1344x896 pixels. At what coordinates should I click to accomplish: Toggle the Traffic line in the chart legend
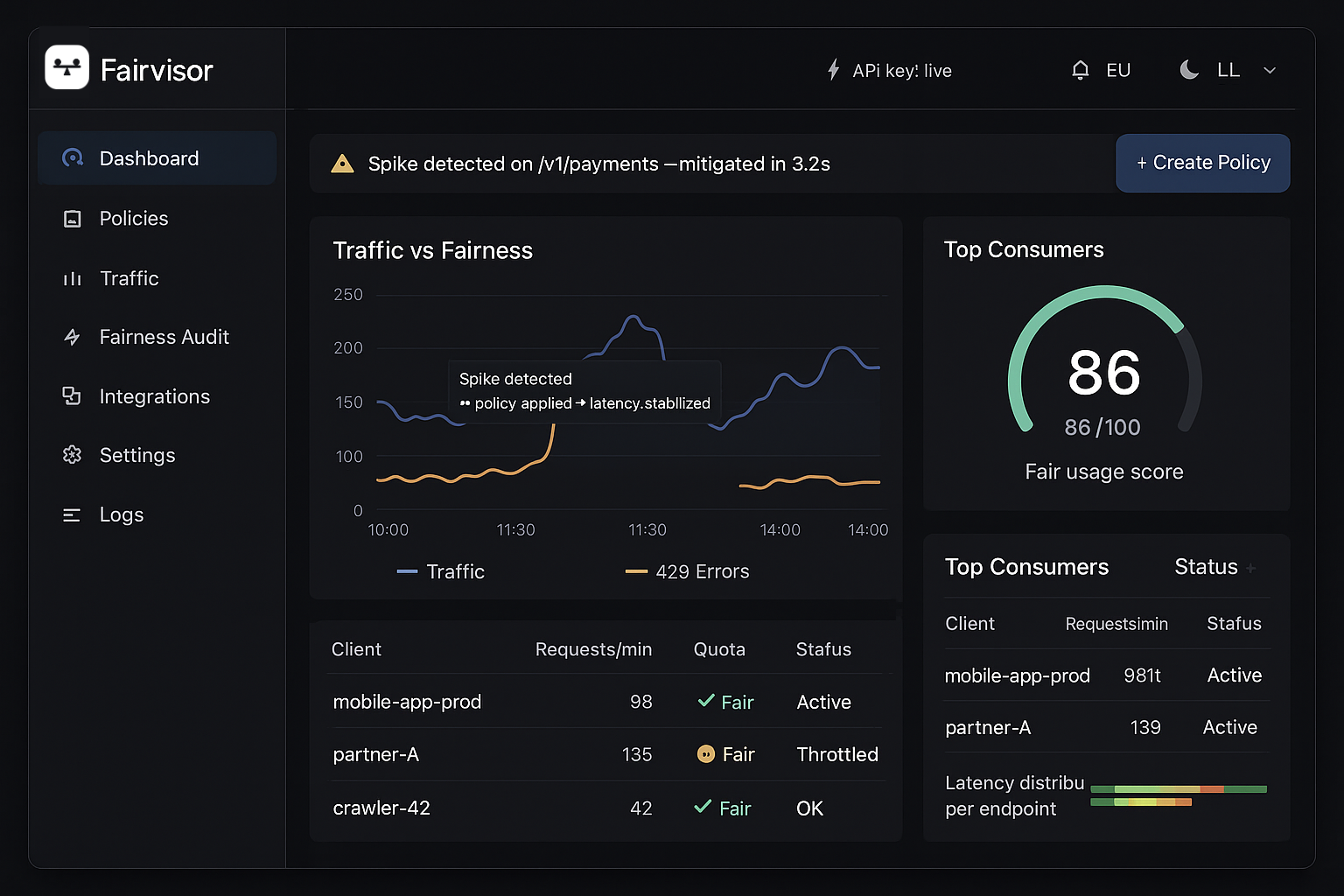click(x=442, y=571)
